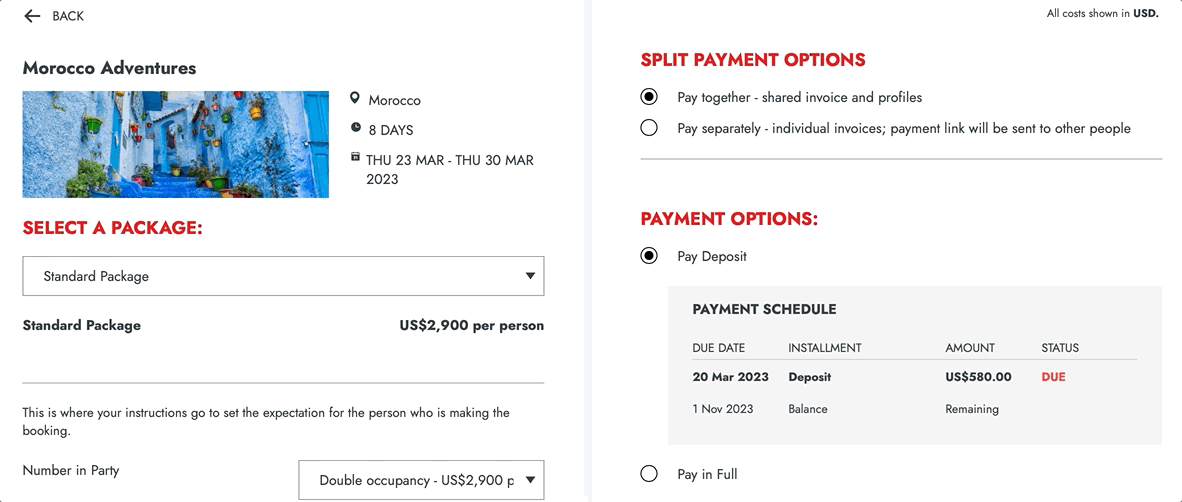1182x502 pixels.
Task: Click the back arrow icon
Action: [32, 16]
